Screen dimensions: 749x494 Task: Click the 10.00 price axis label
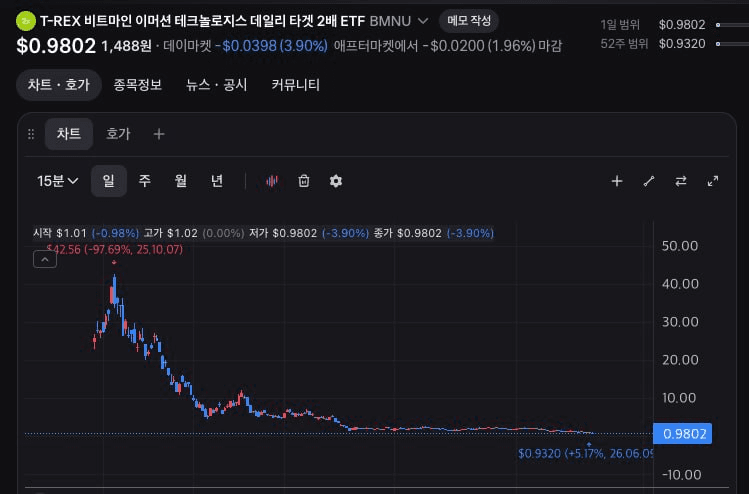pyautogui.click(x=679, y=398)
